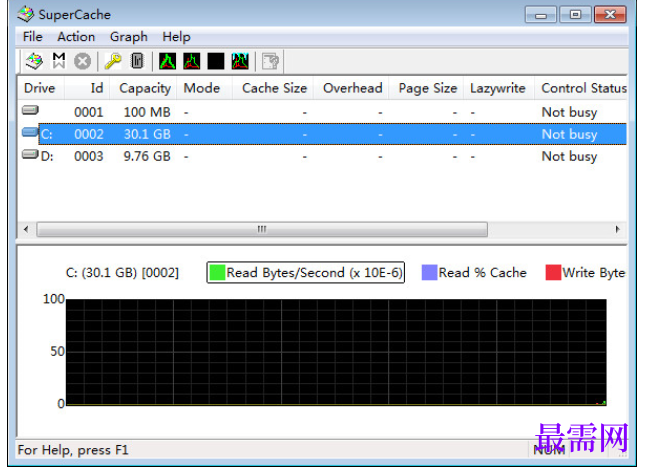Minimize the SuperCache window
Screen dimensions: 647x469
click(x=541, y=15)
